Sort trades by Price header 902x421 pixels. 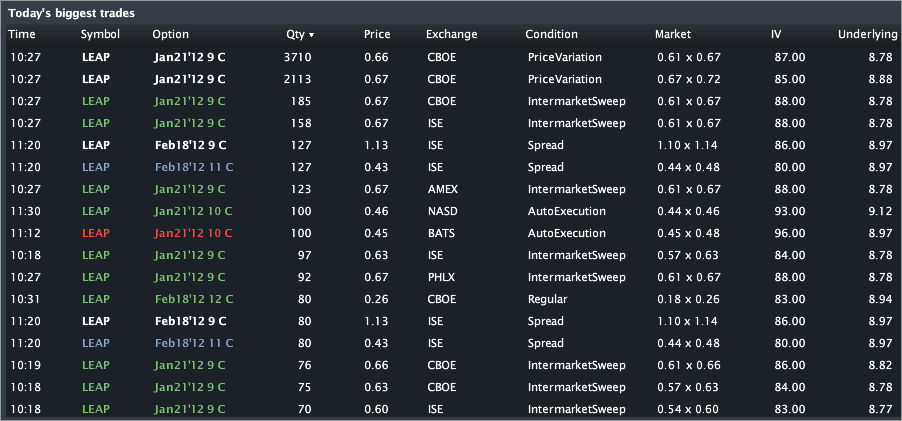(x=377, y=35)
